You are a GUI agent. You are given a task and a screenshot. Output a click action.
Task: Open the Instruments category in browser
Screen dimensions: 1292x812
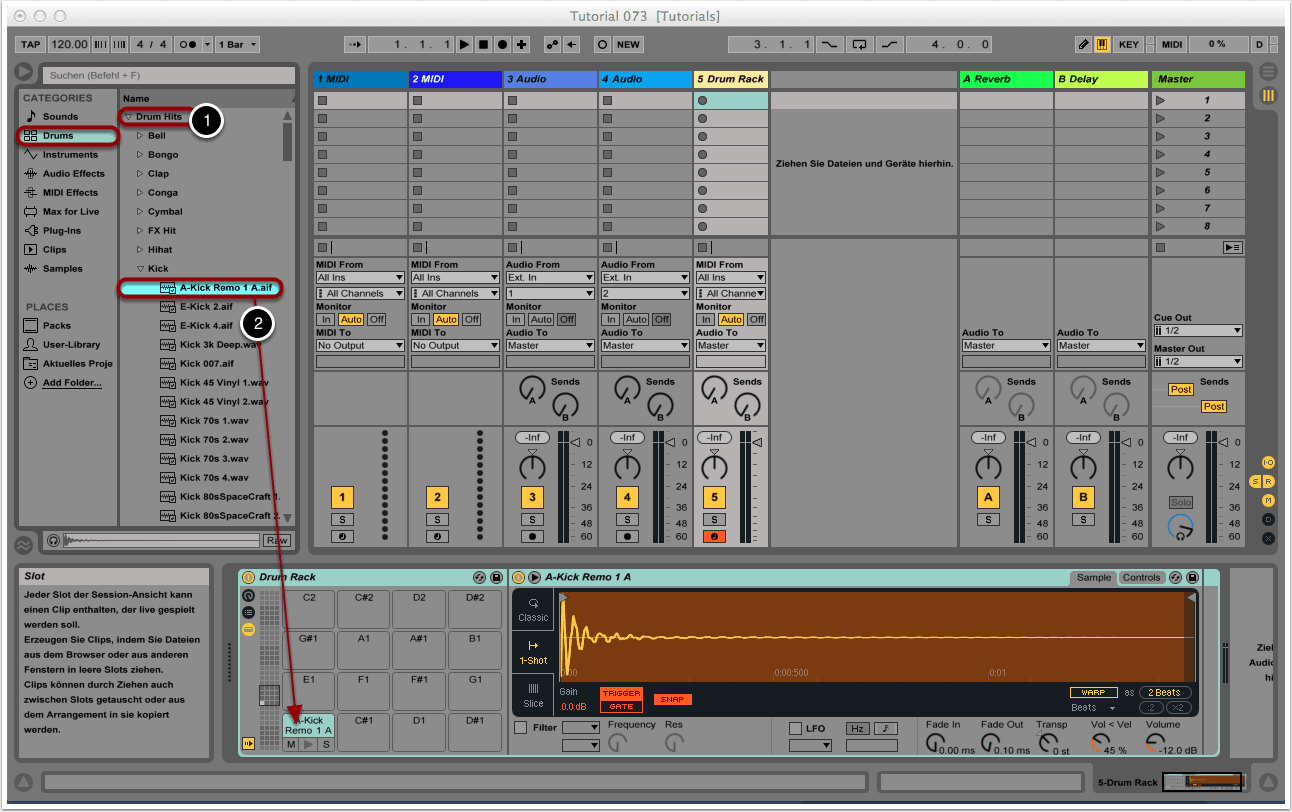[x=70, y=155]
